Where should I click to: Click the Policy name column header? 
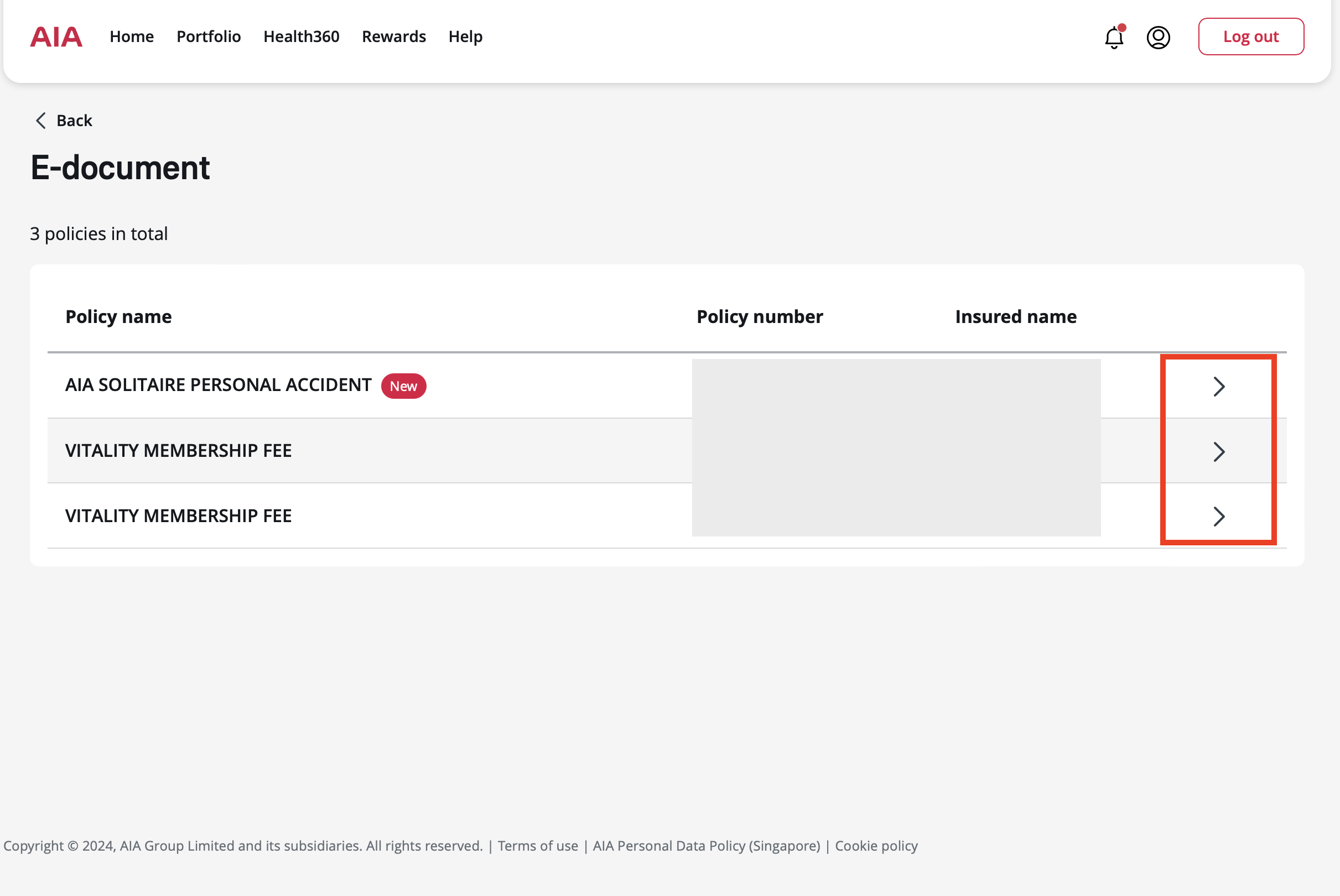(x=118, y=316)
